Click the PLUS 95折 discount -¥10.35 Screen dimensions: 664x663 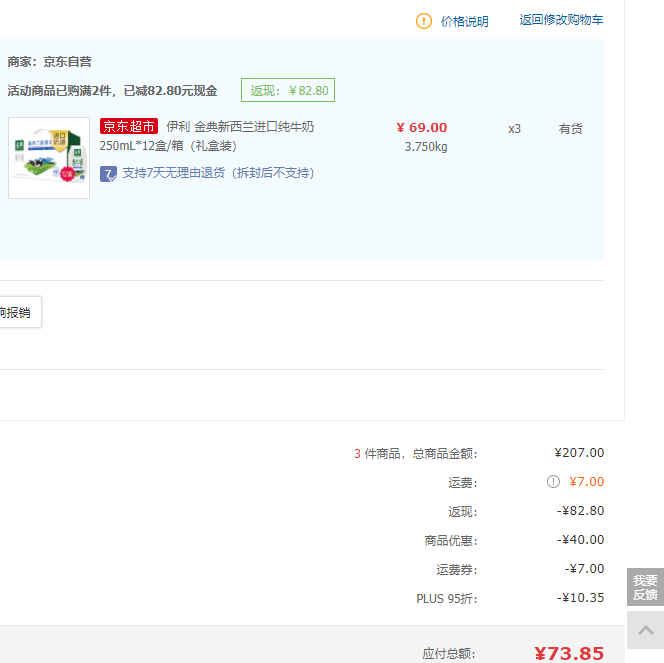pos(580,598)
